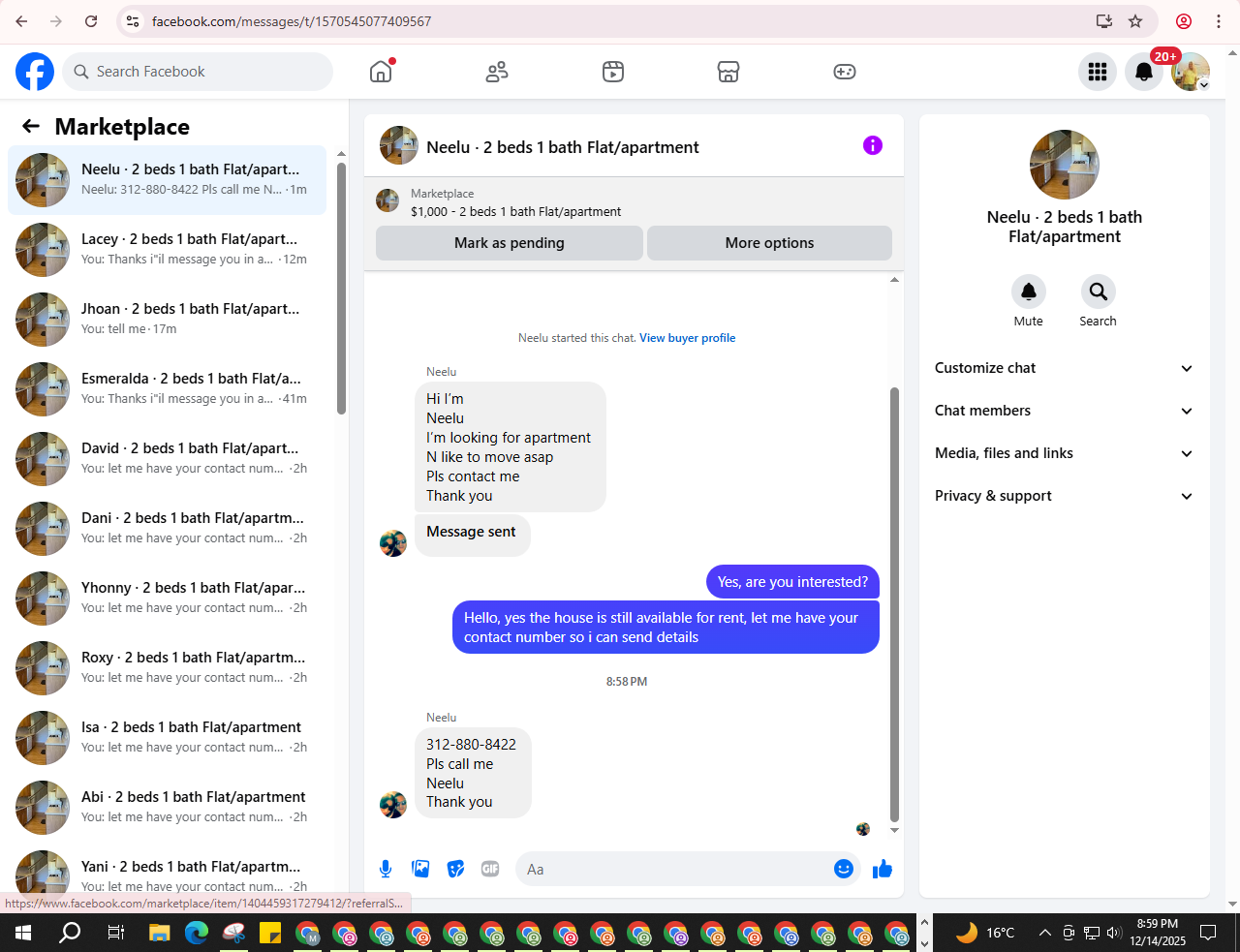Open the 16°C weather widget
The height and width of the screenshot is (952, 1240).
[x=985, y=933]
